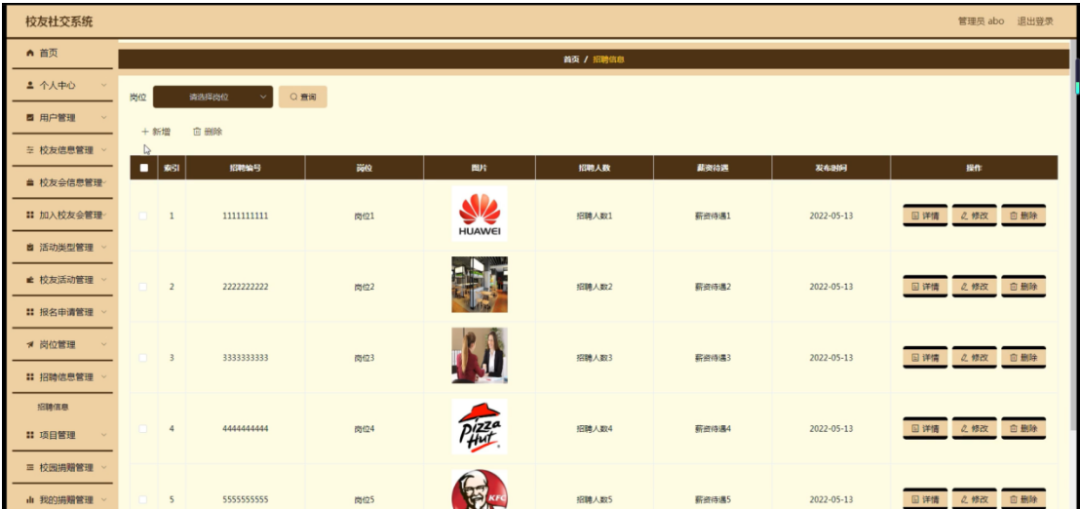This screenshot has width=1080, height=509.
Task: Click 退出登录 to log out
Action: [1035, 21]
